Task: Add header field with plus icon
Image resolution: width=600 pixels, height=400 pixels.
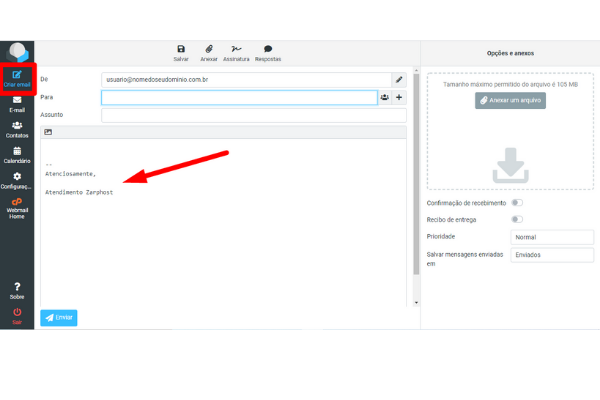Action: point(399,97)
